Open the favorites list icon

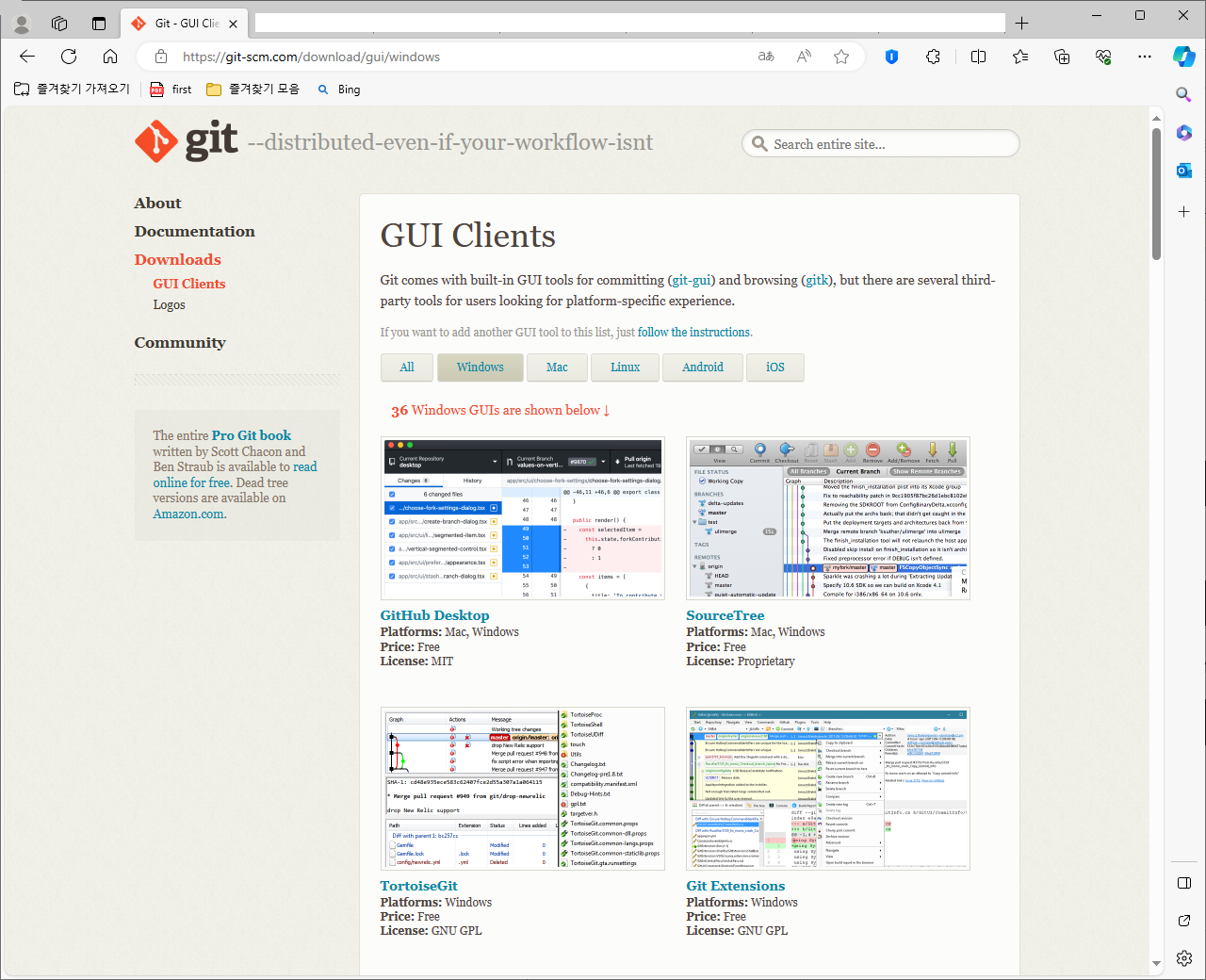tap(1020, 57)
